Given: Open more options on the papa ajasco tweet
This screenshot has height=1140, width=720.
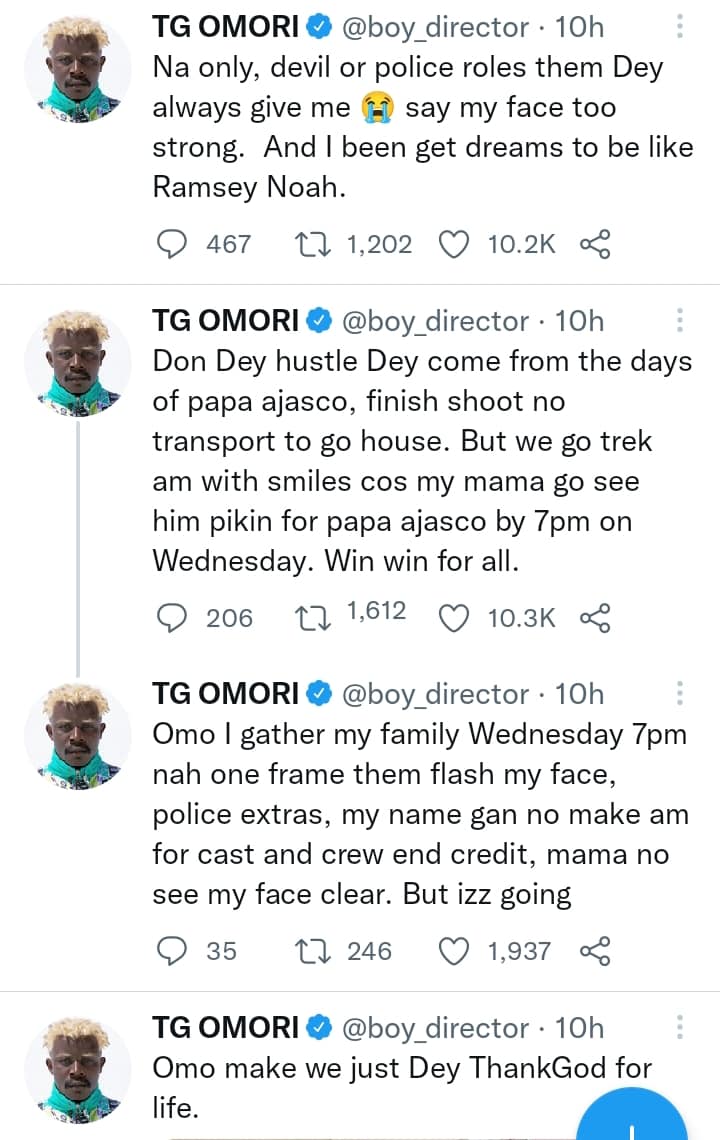Looking at the screenshot, I should (x=680, y=321).
